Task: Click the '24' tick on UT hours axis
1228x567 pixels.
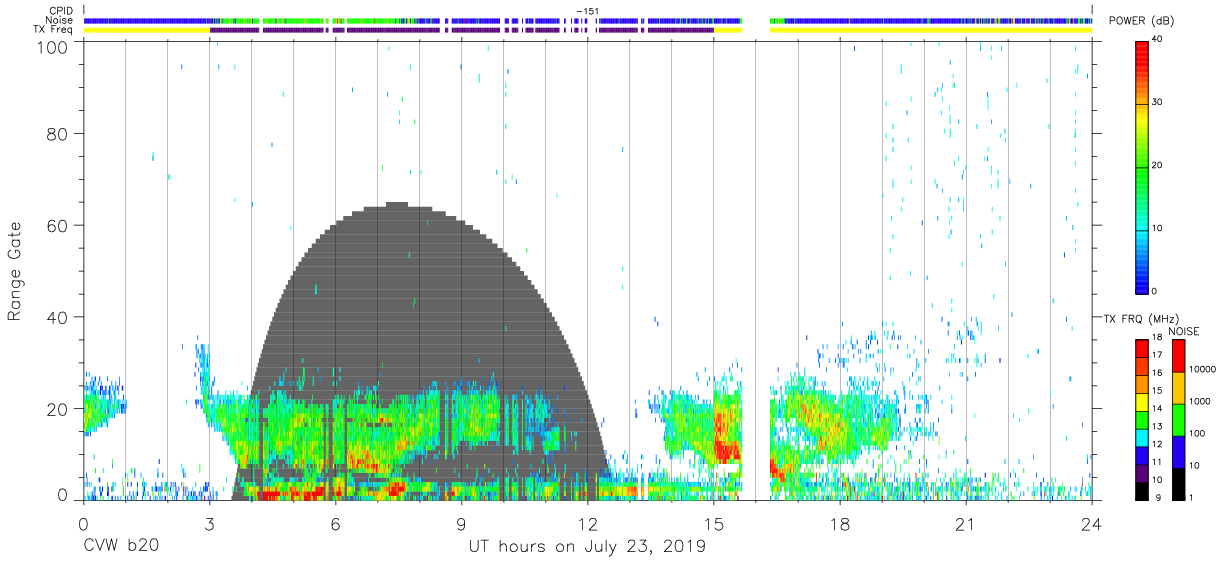Action: (x=1091, y=524)
